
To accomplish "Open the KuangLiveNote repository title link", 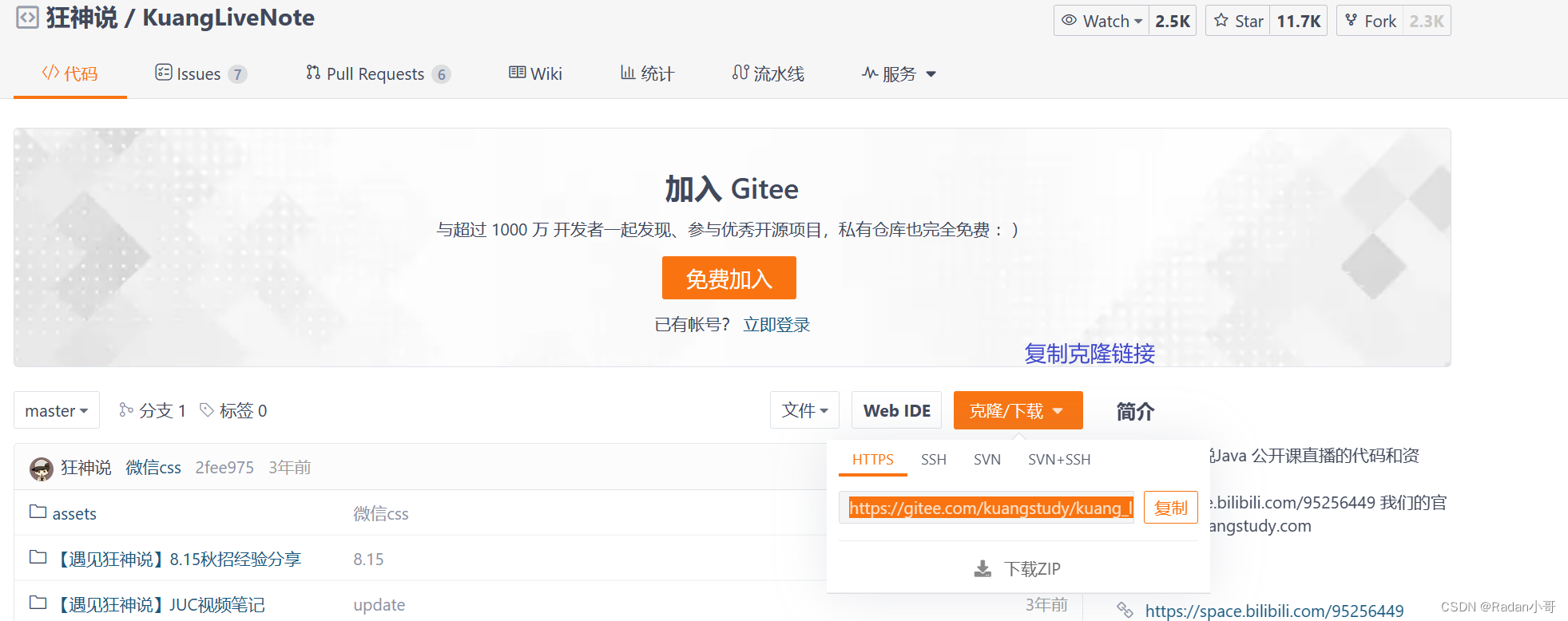I will [x=228, y=18].
